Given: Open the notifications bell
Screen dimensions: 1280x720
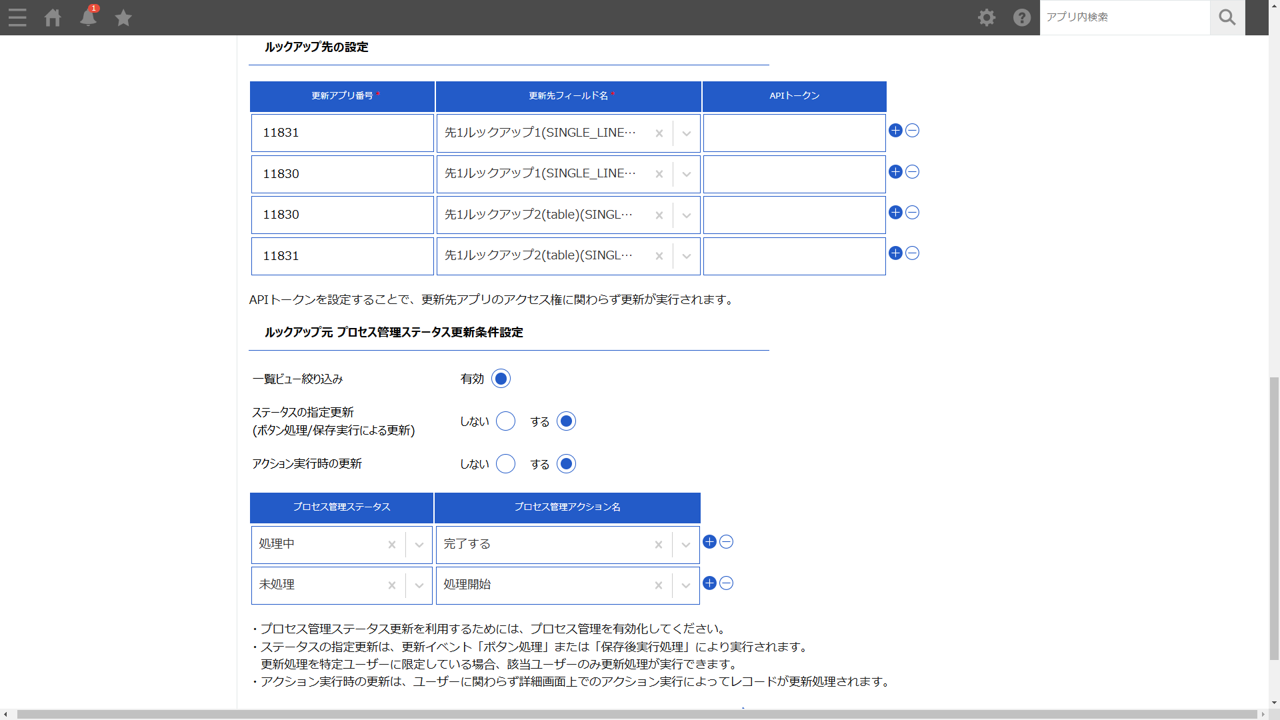Looking at the screenshot, I should point(88,17).
